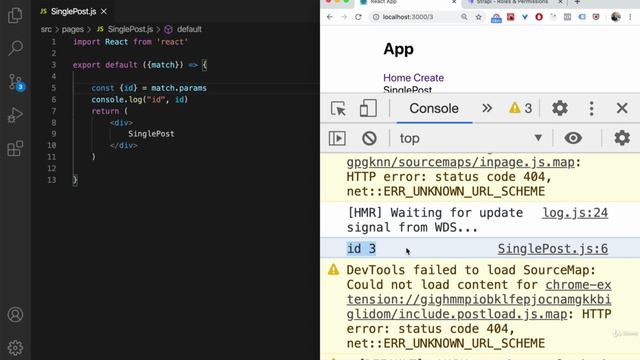
Task: Select the 'id 3' console log message
Action: point(361,249)
